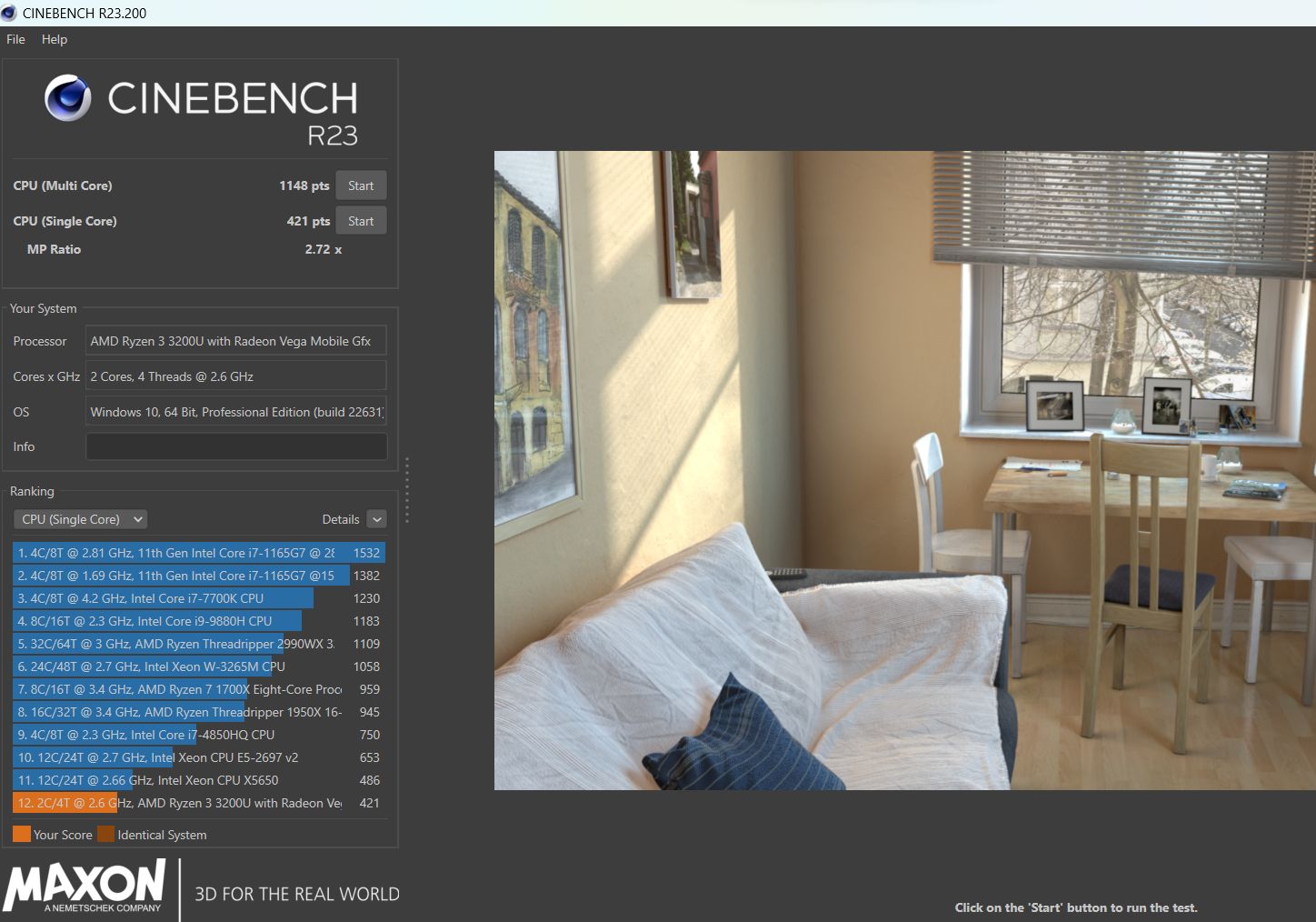The image size is (1316, 922).
Task: Start the CPU Single Core test
Action: pyautogui.click(x=361, y=221)
